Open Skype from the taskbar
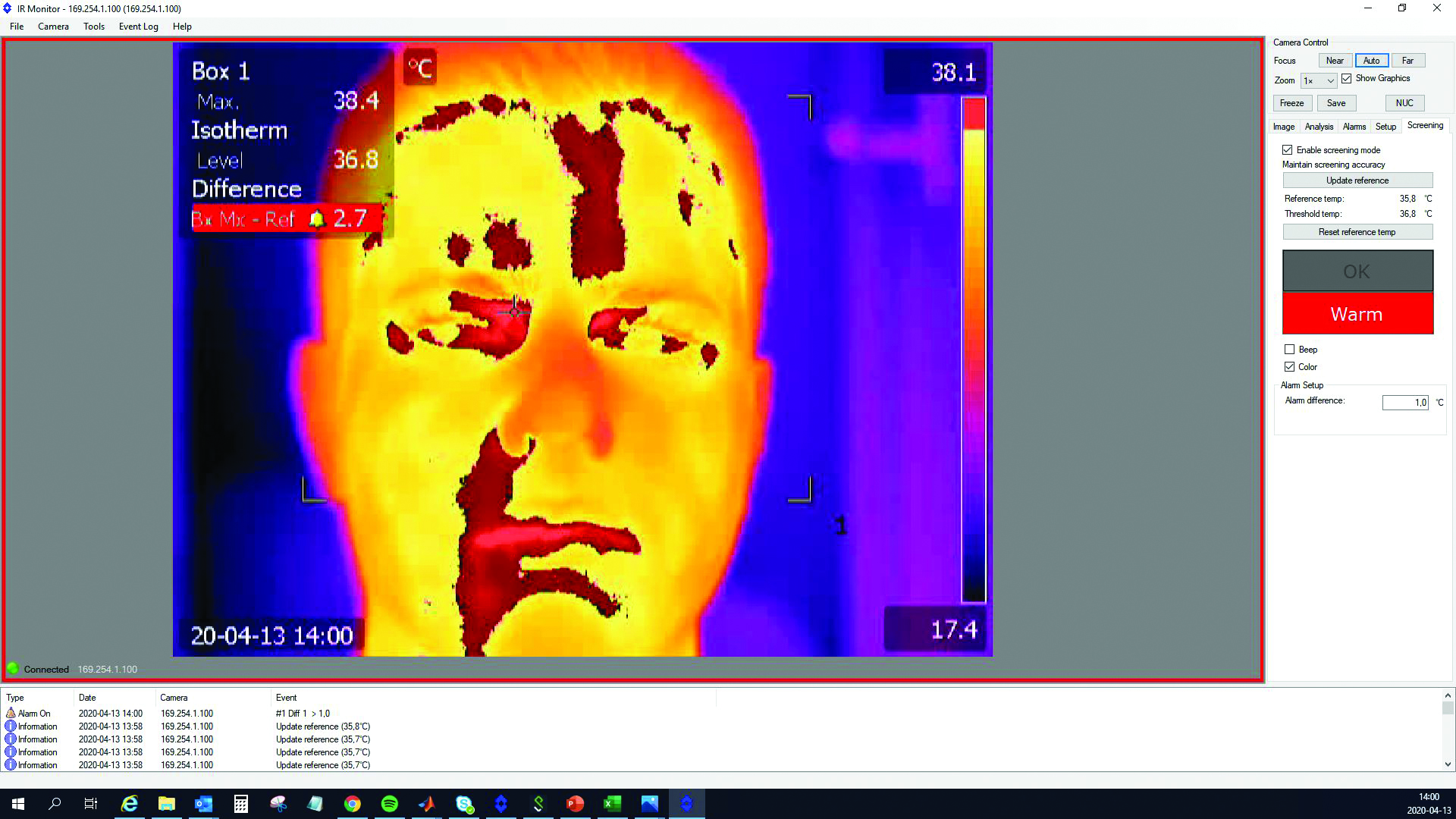Image resolution: width=1456 pixels, height=819 pixels. (464, 803)
